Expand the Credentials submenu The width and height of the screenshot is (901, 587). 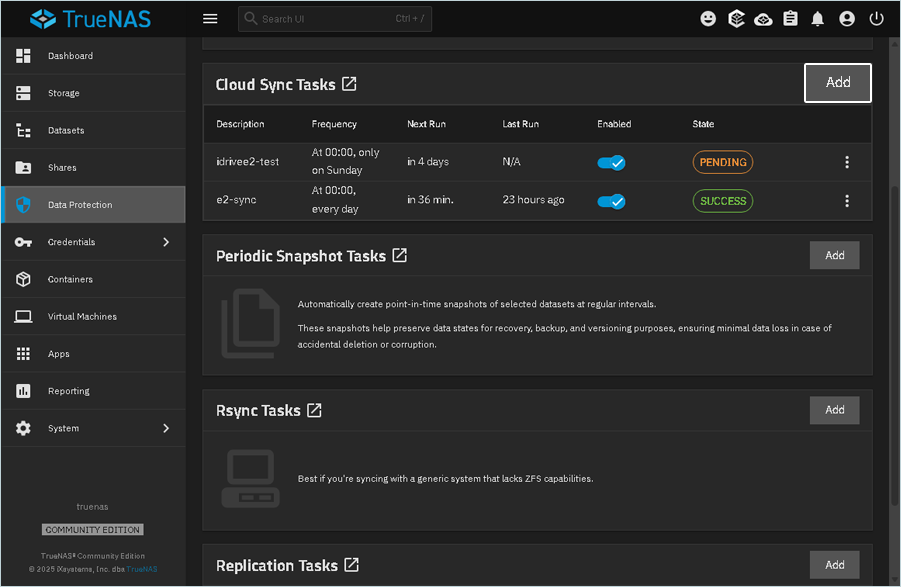click(166, 242)
